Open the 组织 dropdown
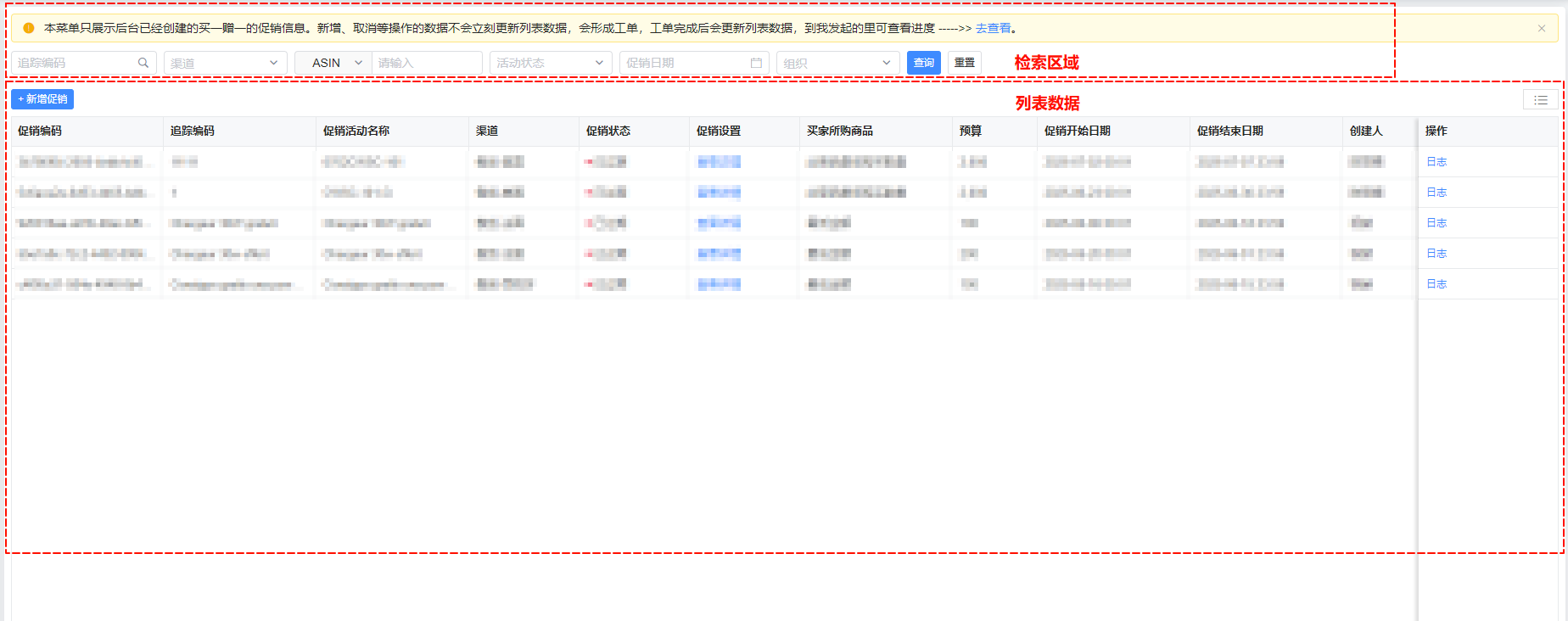Viewport: 1568px width, 621px height. 837,63
